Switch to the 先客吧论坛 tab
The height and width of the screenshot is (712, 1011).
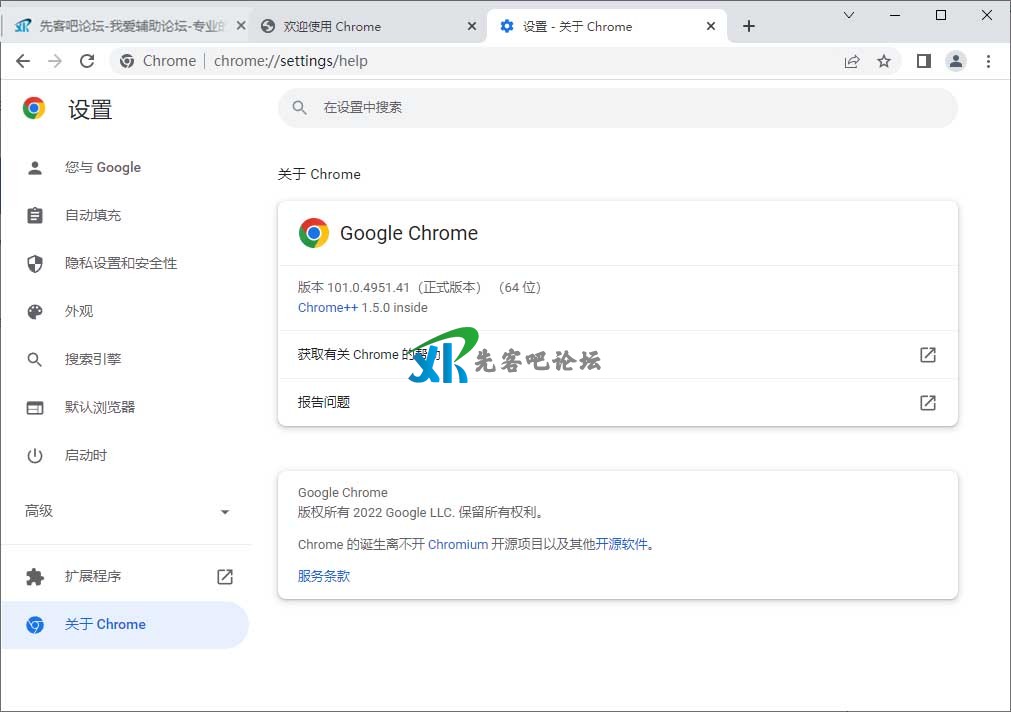pyautogui.click(x=120, y=26)
